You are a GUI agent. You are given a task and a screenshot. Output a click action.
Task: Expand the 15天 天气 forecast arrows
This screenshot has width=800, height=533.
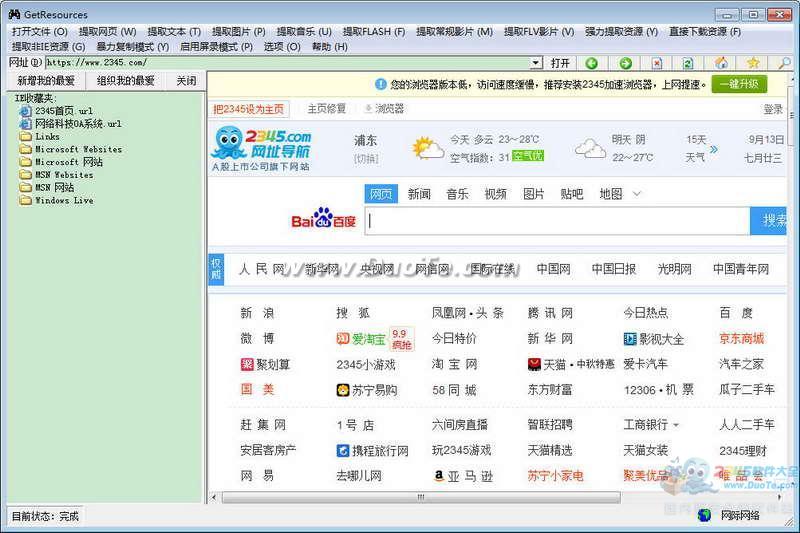[x=714, y=149]
